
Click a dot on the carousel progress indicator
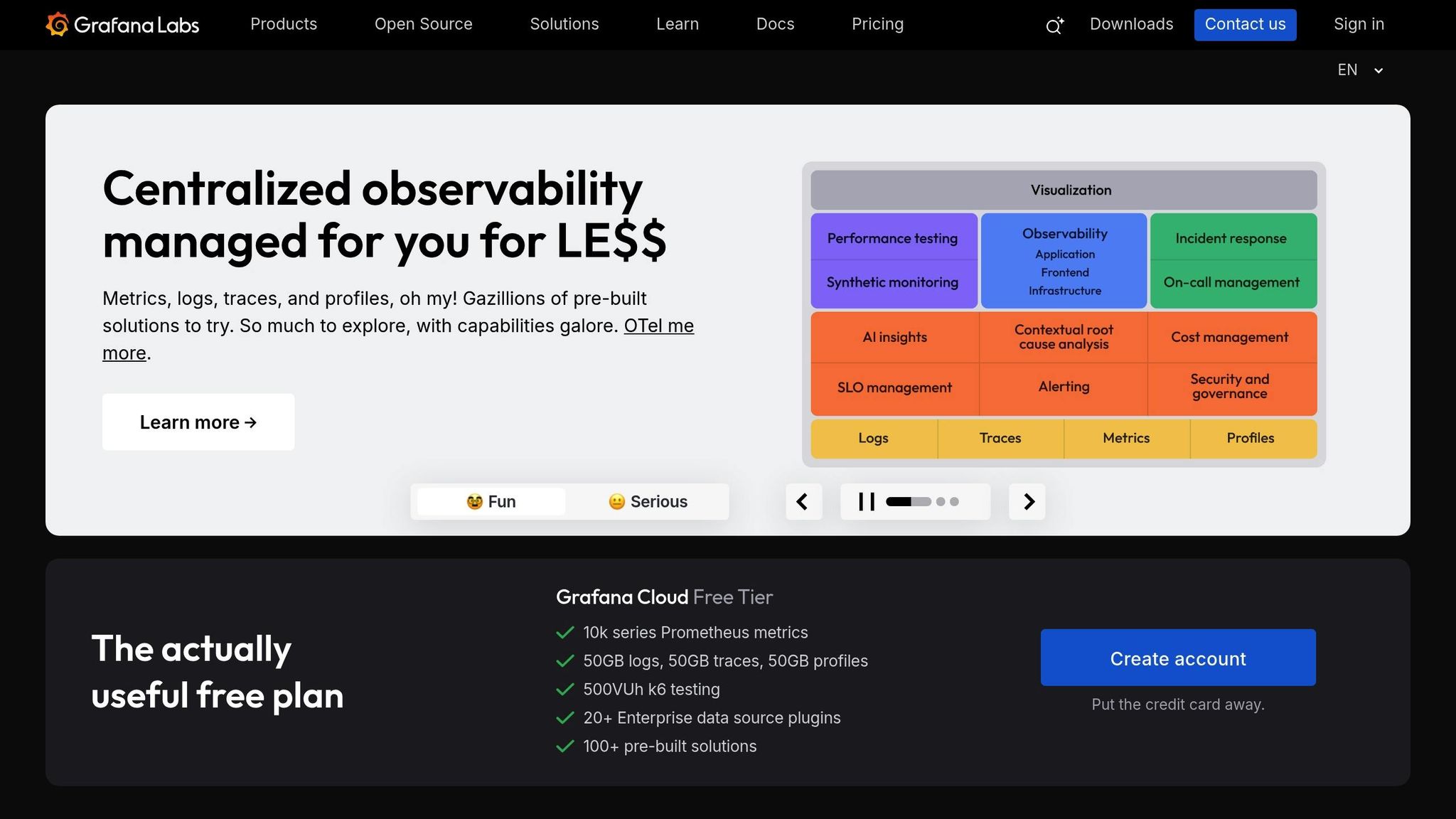pos(940,501)
